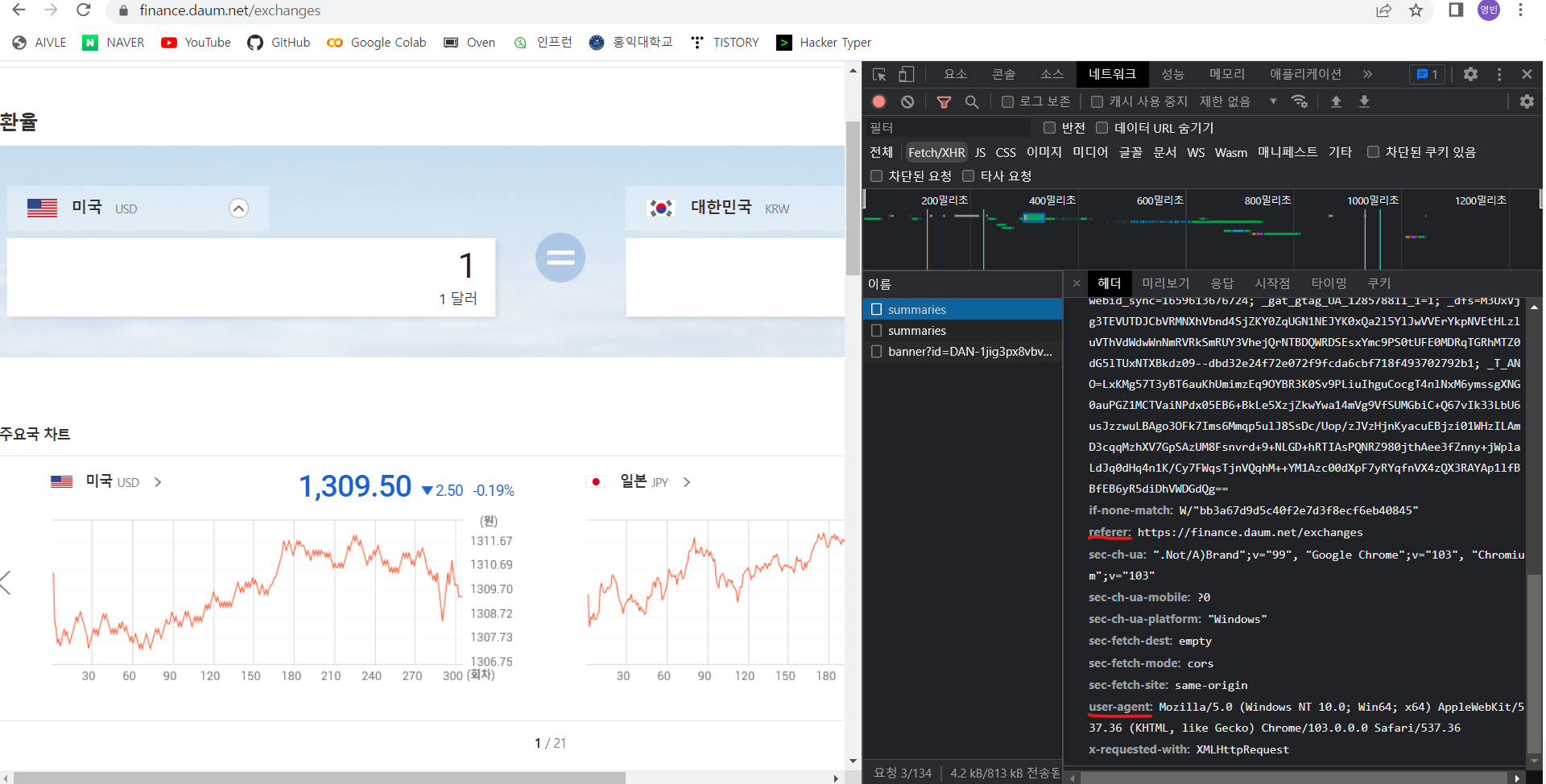The image size is (1546, 784).
Task: Click the address bar URL finance.daum.net/exchanges
Action: click(x=229, y=10)
